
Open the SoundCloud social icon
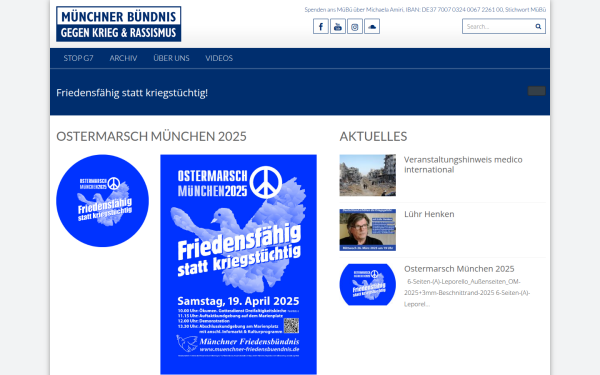pyautogui.click(x=372, y=26)
